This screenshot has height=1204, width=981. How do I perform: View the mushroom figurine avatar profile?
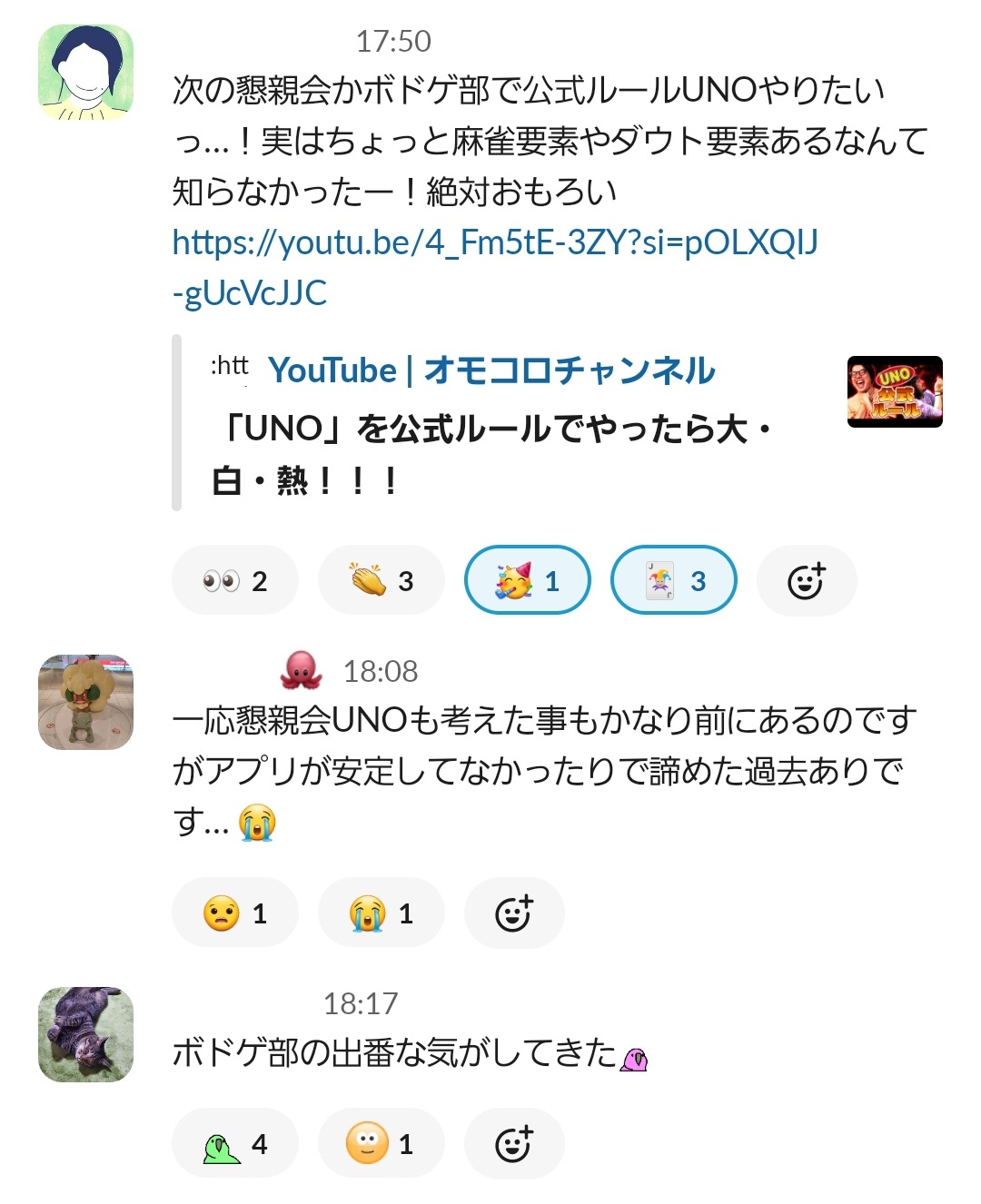pos(85,702)
